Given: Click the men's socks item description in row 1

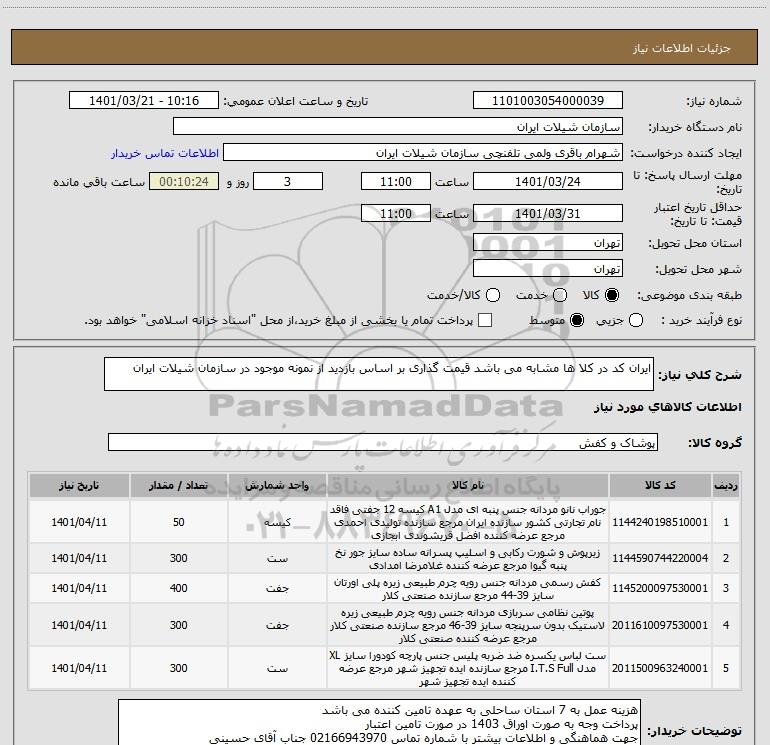Looking at the screenshot, I should (x=468, y=522).
